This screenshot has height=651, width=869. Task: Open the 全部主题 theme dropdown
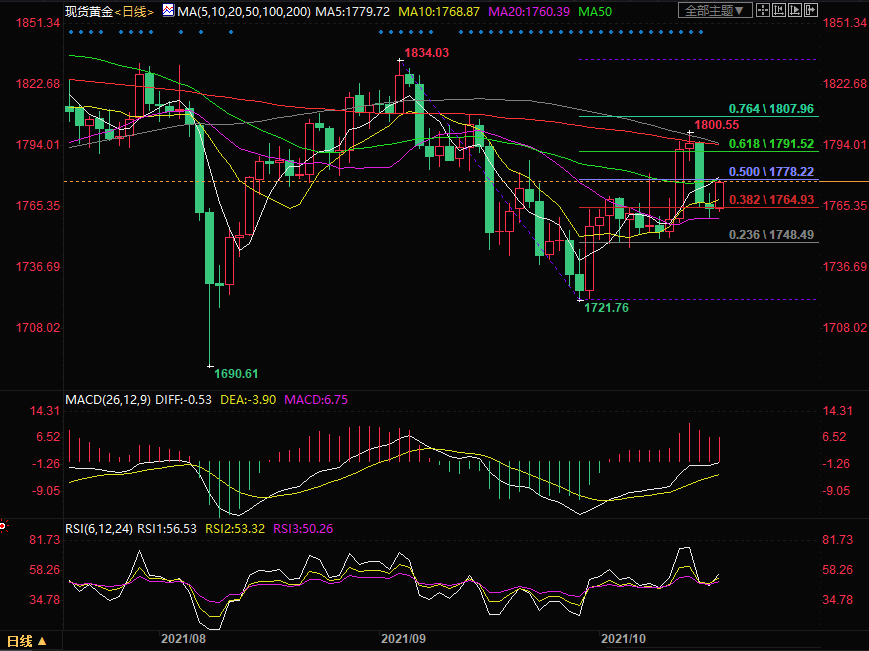[712, 11]
